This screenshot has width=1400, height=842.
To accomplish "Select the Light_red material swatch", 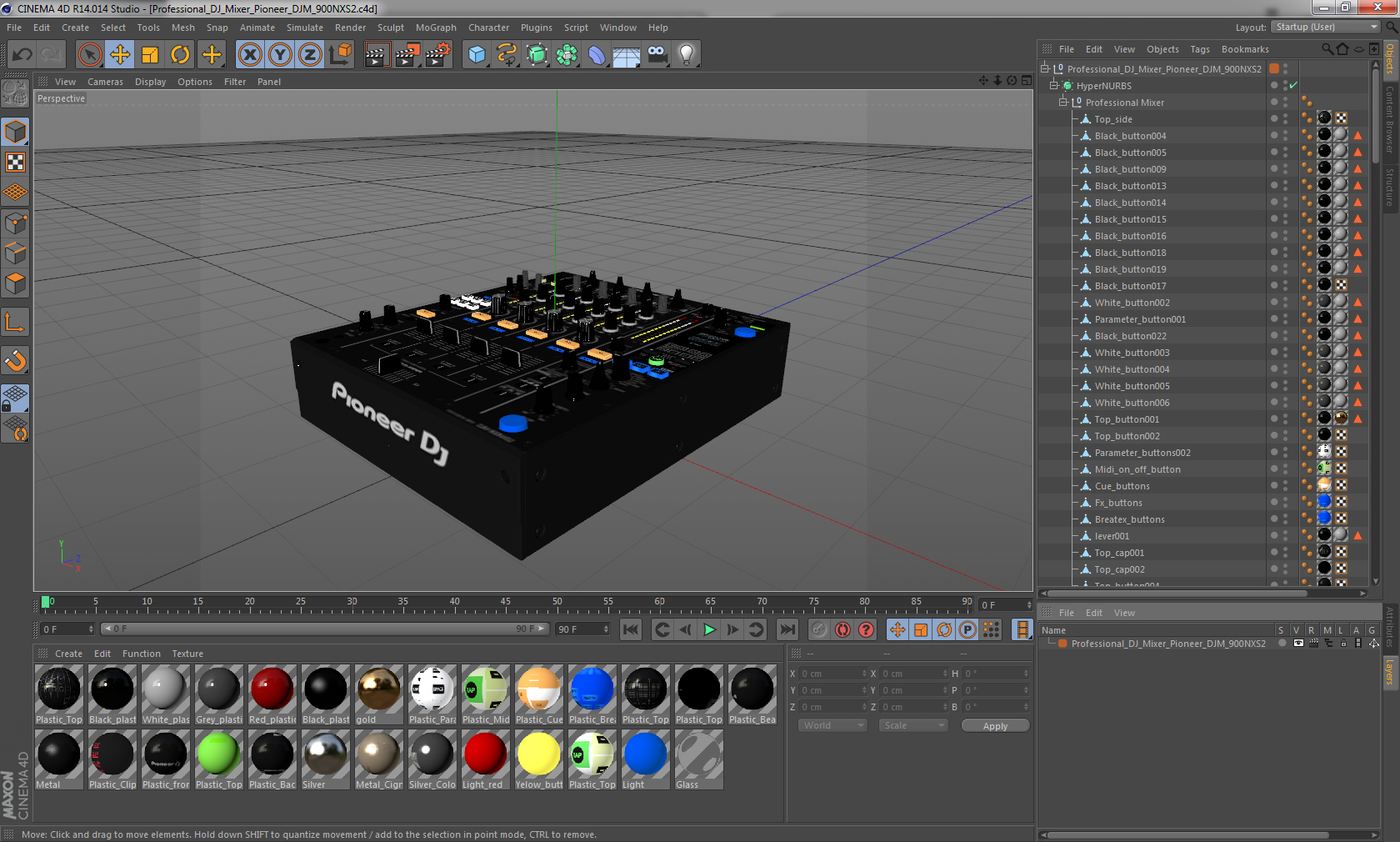I will click(486, 759).
